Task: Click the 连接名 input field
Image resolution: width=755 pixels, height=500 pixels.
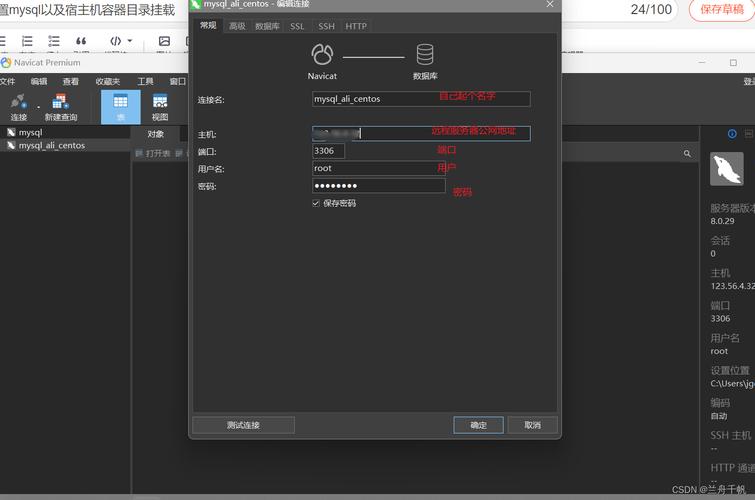Action: [421, 99]
